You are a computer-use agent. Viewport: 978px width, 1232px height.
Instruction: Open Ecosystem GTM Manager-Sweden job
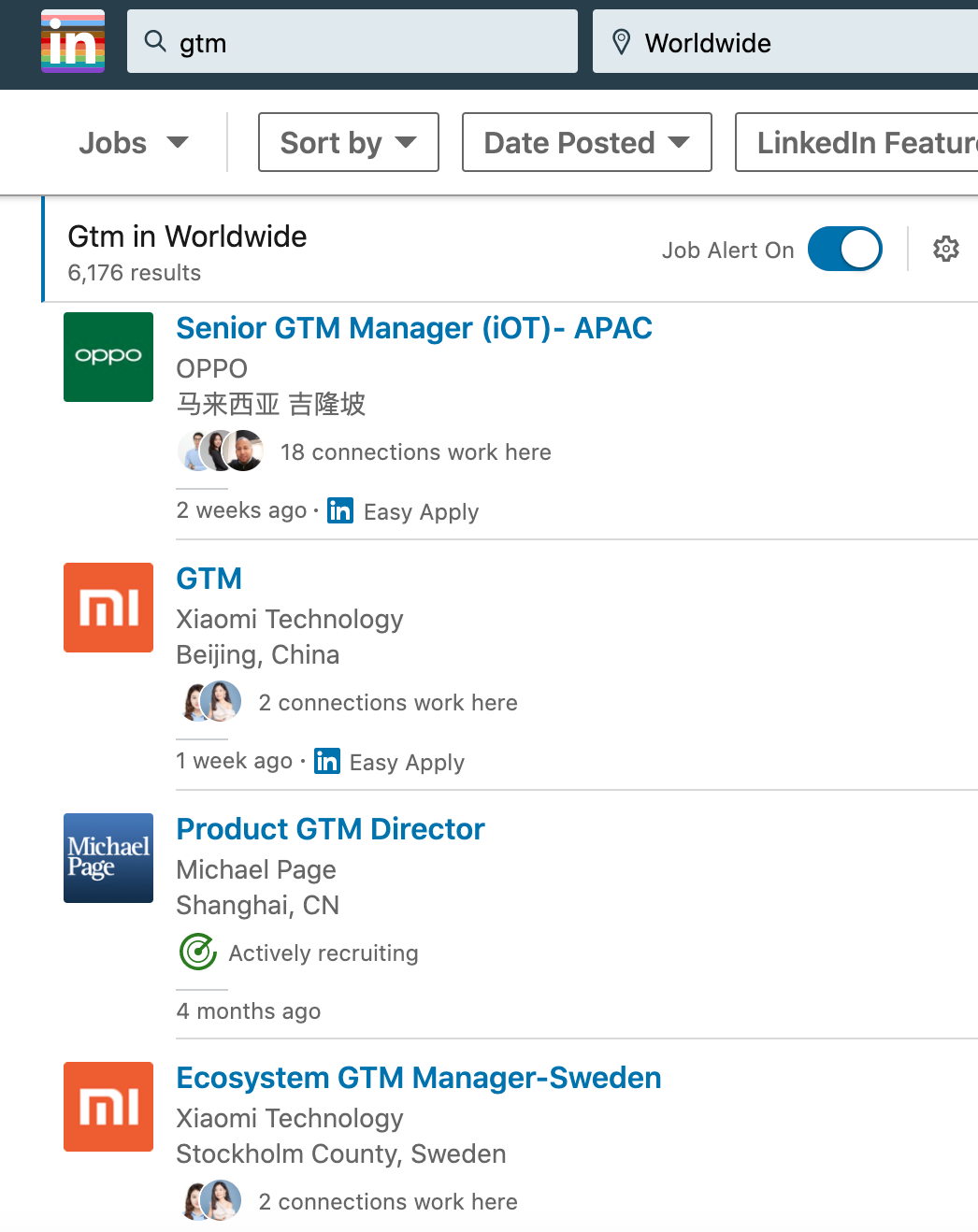pyautogui.click(x=419, y=1078)
